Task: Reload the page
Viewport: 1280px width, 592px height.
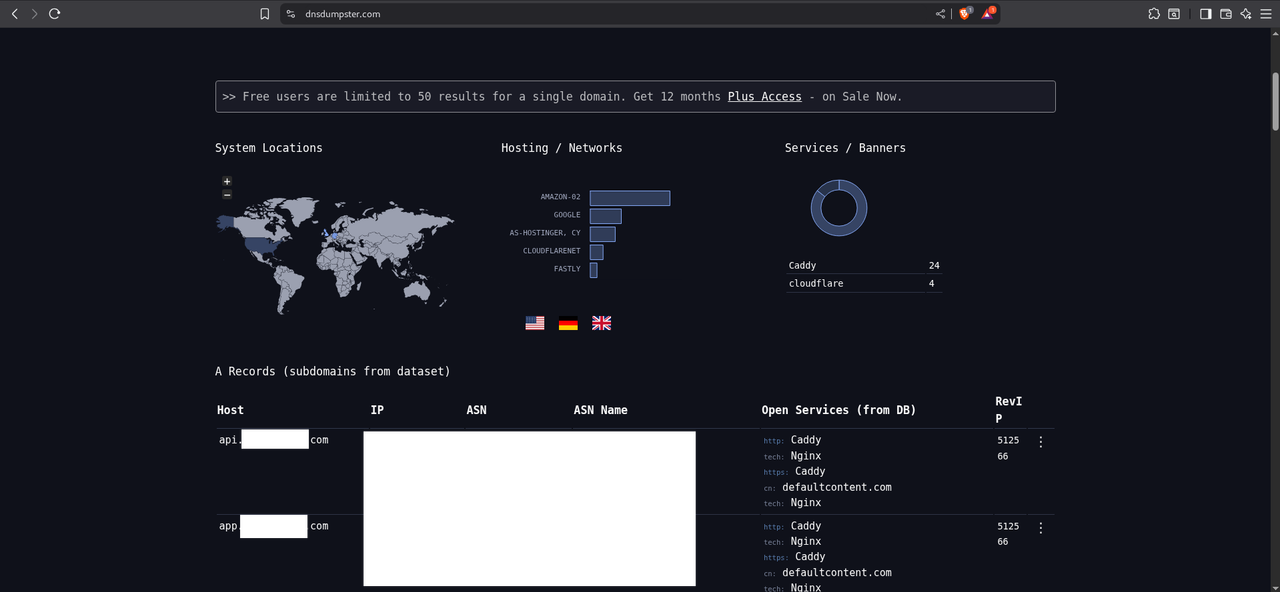Action: click(54, 14)
